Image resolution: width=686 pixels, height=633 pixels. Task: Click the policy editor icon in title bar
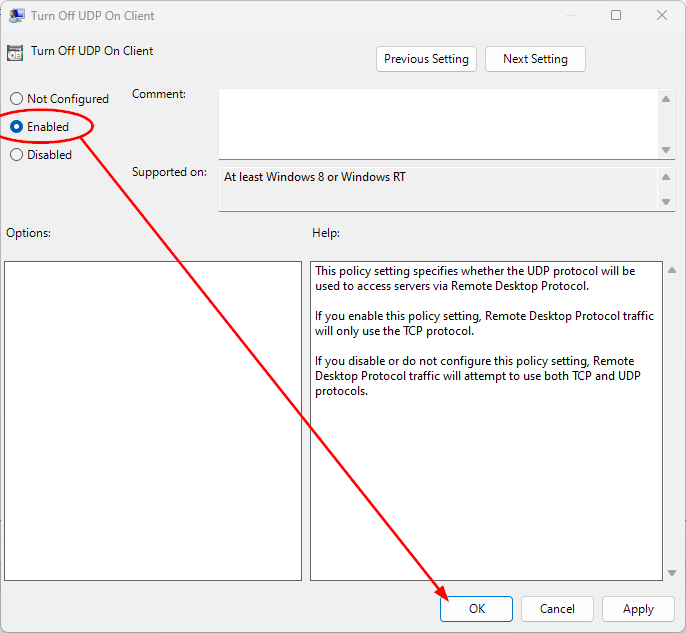tap(17, 16)
